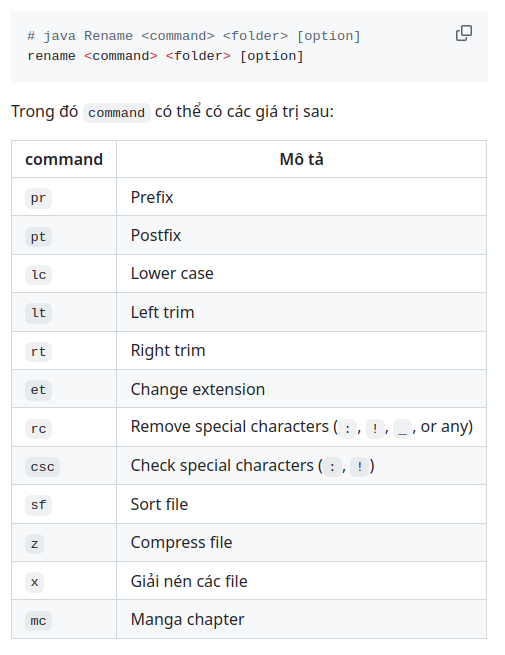The height and width of the screenshot is (655, 505).
Task: Click the underscore code tag in Remove special characters
Action: [402, 429]
